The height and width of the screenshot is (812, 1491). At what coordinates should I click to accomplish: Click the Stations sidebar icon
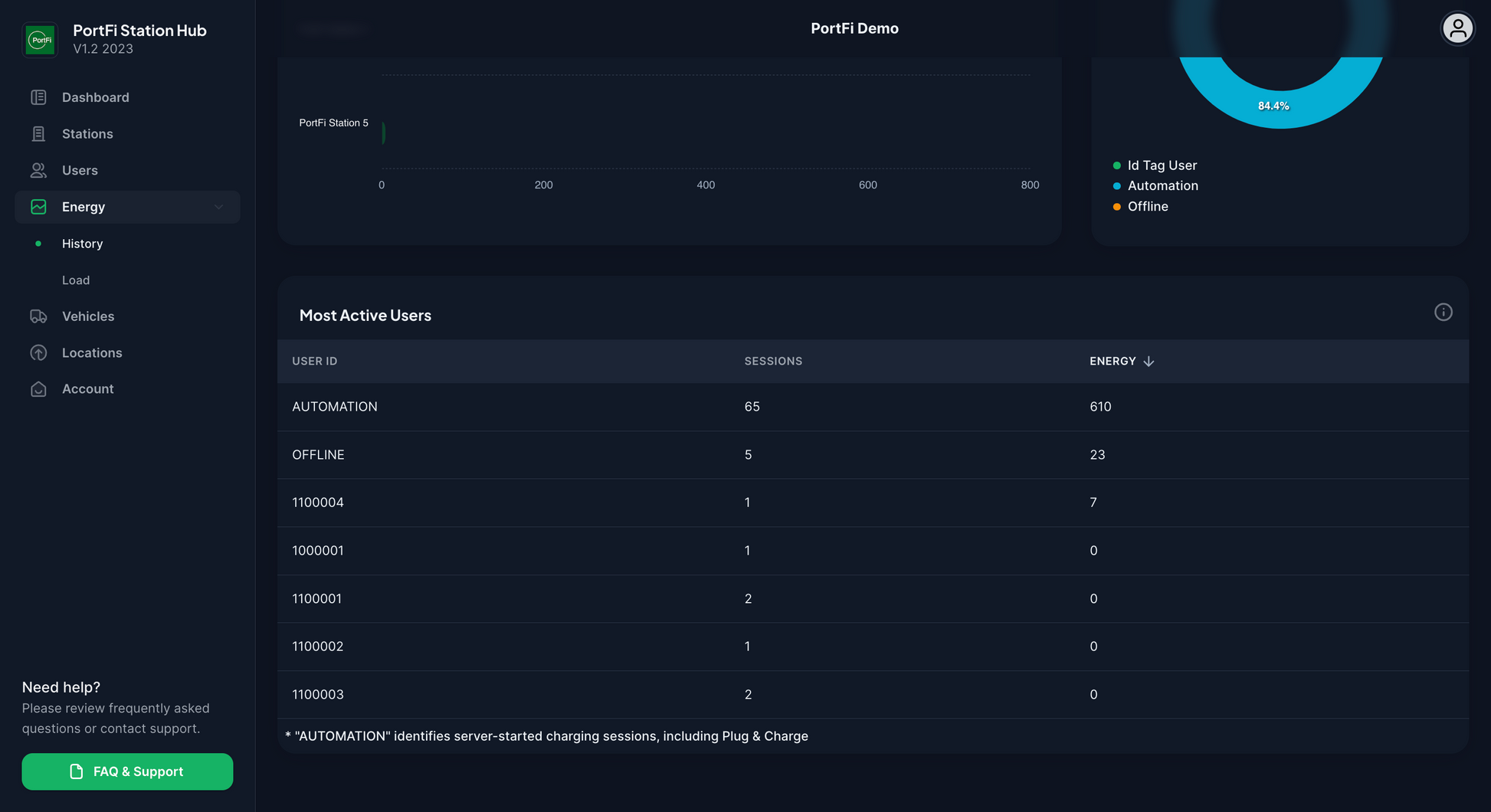(38, 134)
